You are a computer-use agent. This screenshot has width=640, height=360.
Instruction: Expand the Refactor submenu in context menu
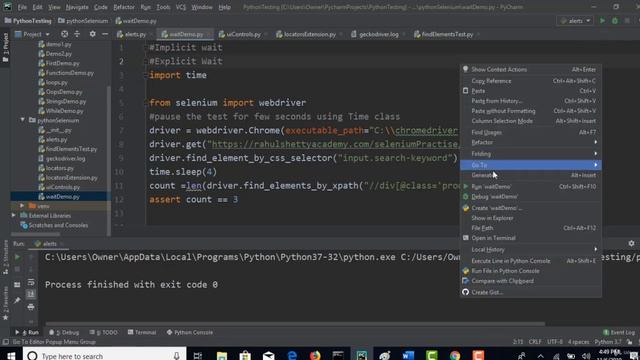point(531,142)
